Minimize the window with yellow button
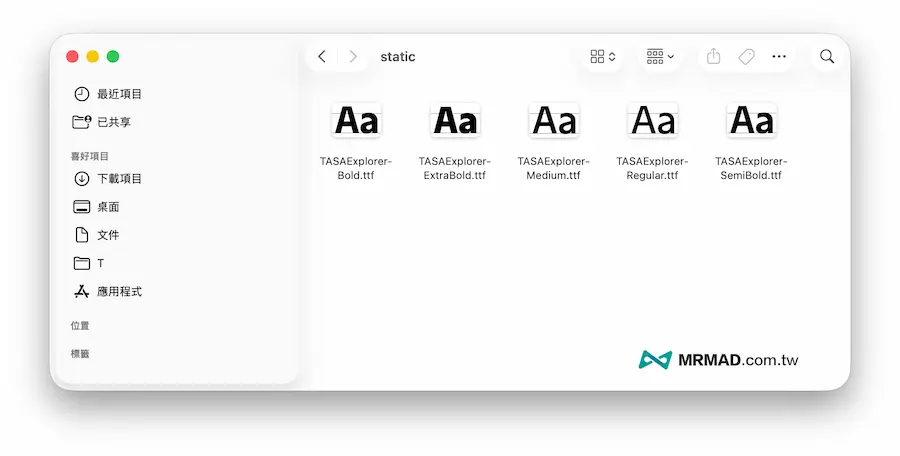 (92, 56)
